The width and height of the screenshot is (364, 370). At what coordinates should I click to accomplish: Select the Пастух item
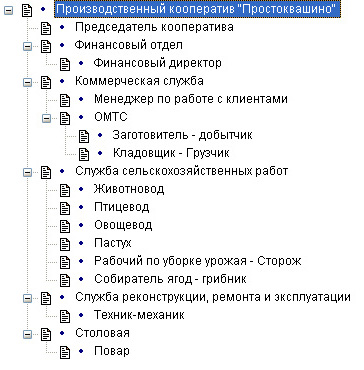click(x=113, y=243)
